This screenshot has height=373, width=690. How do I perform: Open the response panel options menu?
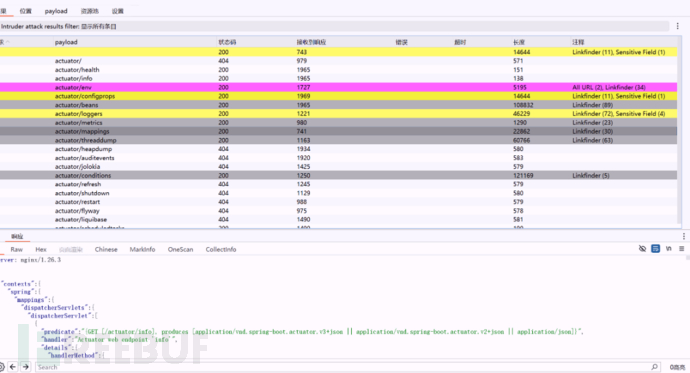[684, 236]
